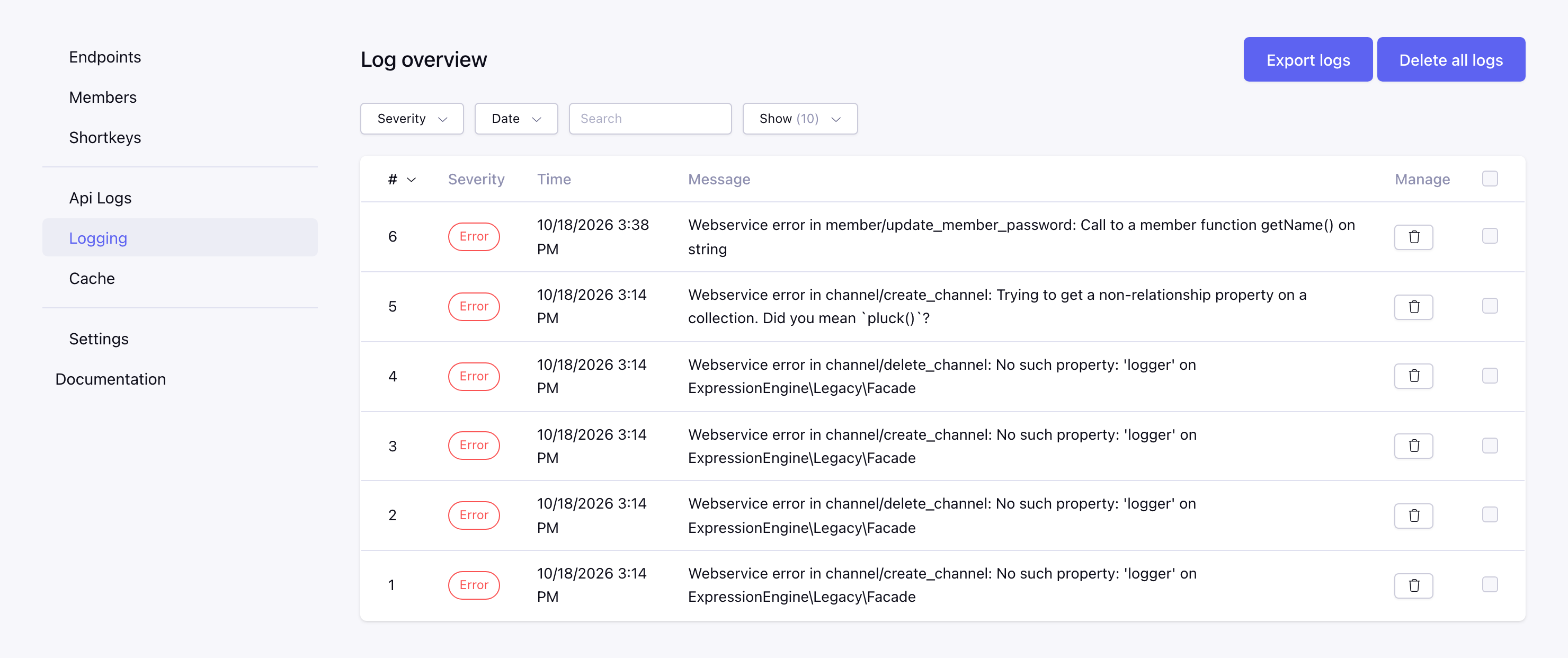Click the Log overview heading
The width and height of the screenshot is (1568, 658).
pyautogui.click(x=424, y=60)
